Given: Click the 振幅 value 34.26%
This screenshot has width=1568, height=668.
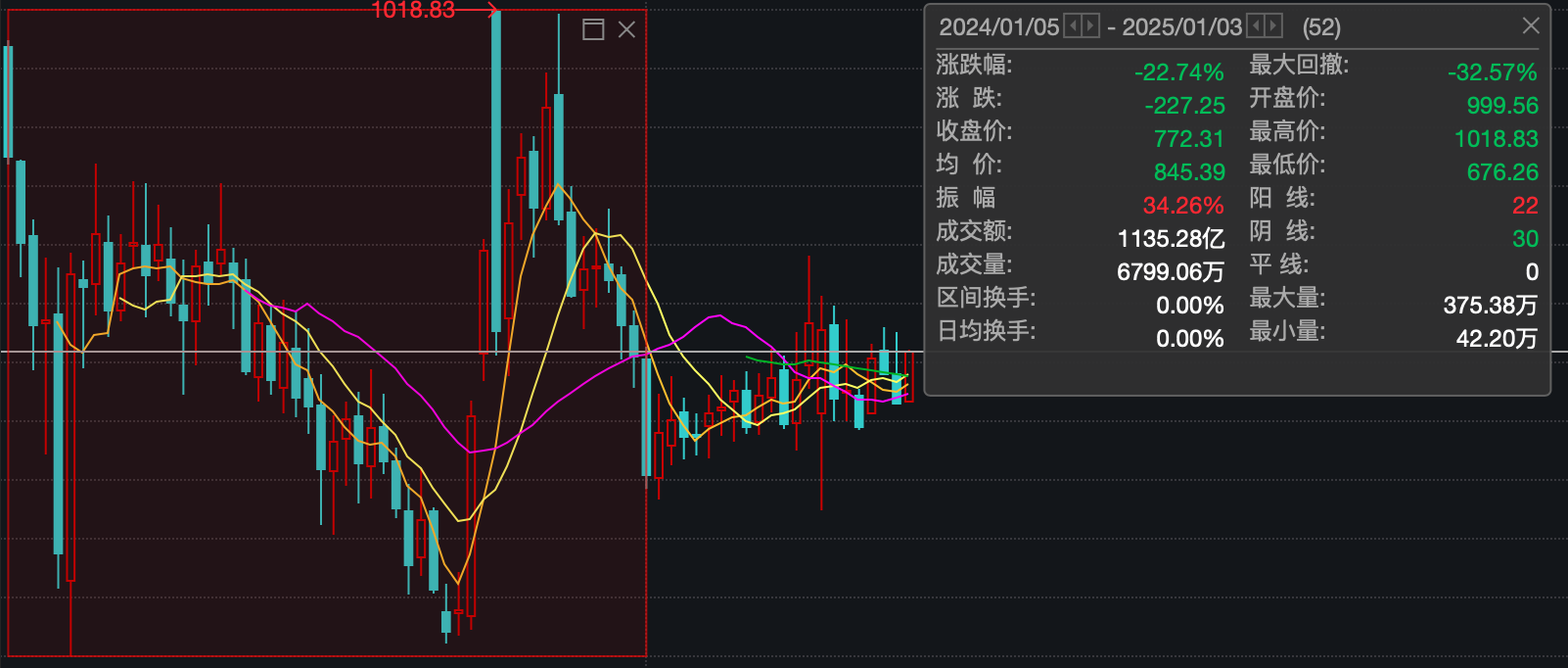Looking at the screenshot, I should pos(1183,206).
